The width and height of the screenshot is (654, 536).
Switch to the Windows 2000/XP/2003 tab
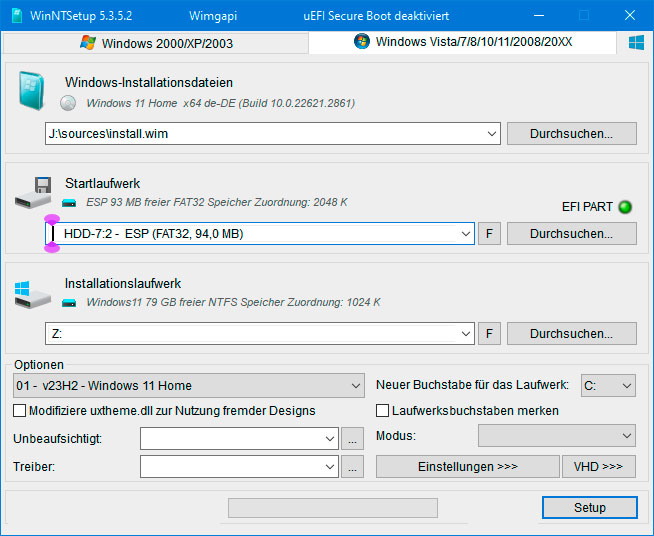pos(156,43)
